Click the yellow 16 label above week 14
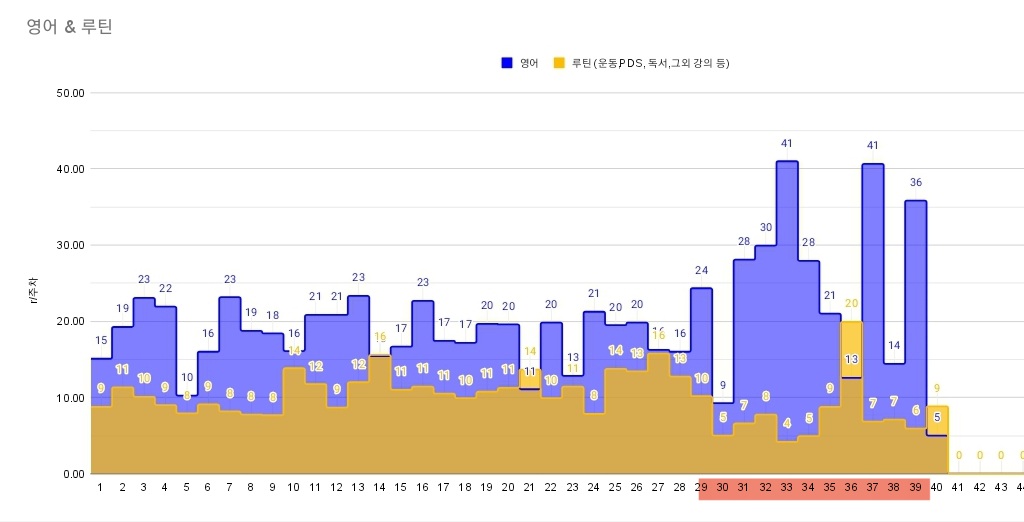1024x522 pixels. 380,337
